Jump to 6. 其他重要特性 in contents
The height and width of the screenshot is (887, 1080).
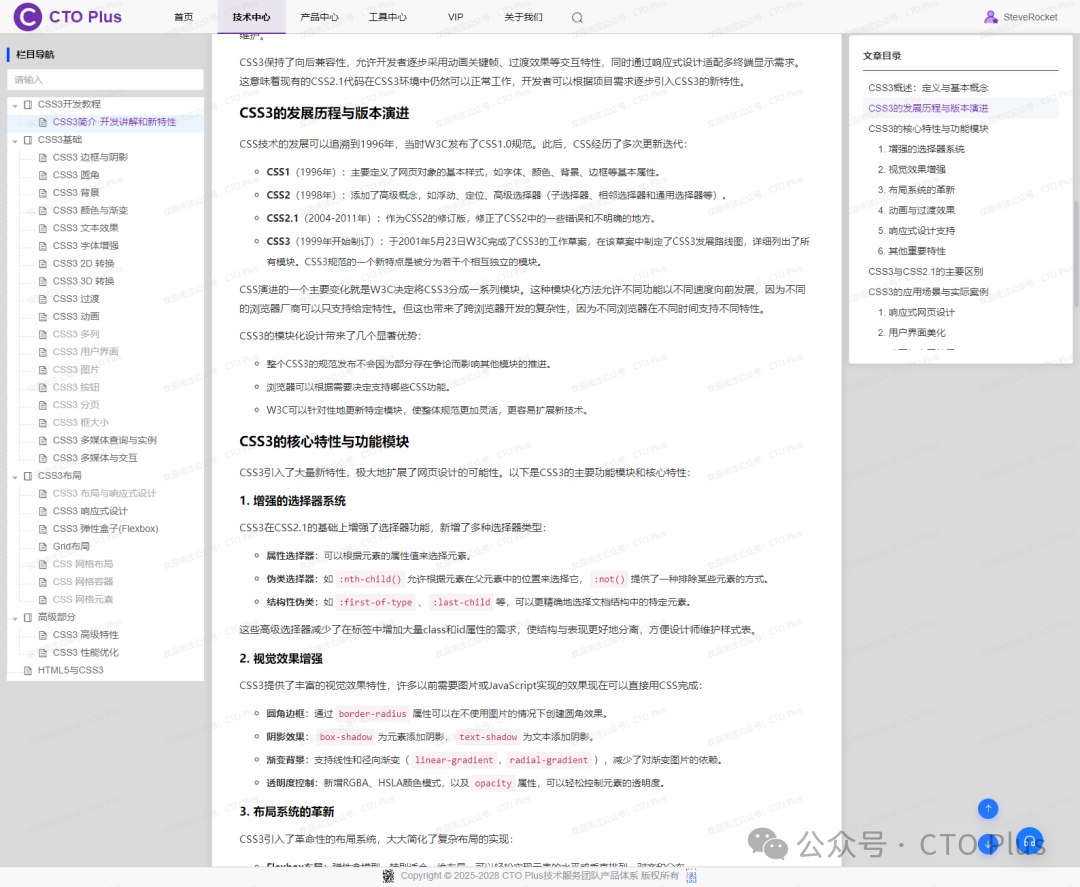coord(911,251)
